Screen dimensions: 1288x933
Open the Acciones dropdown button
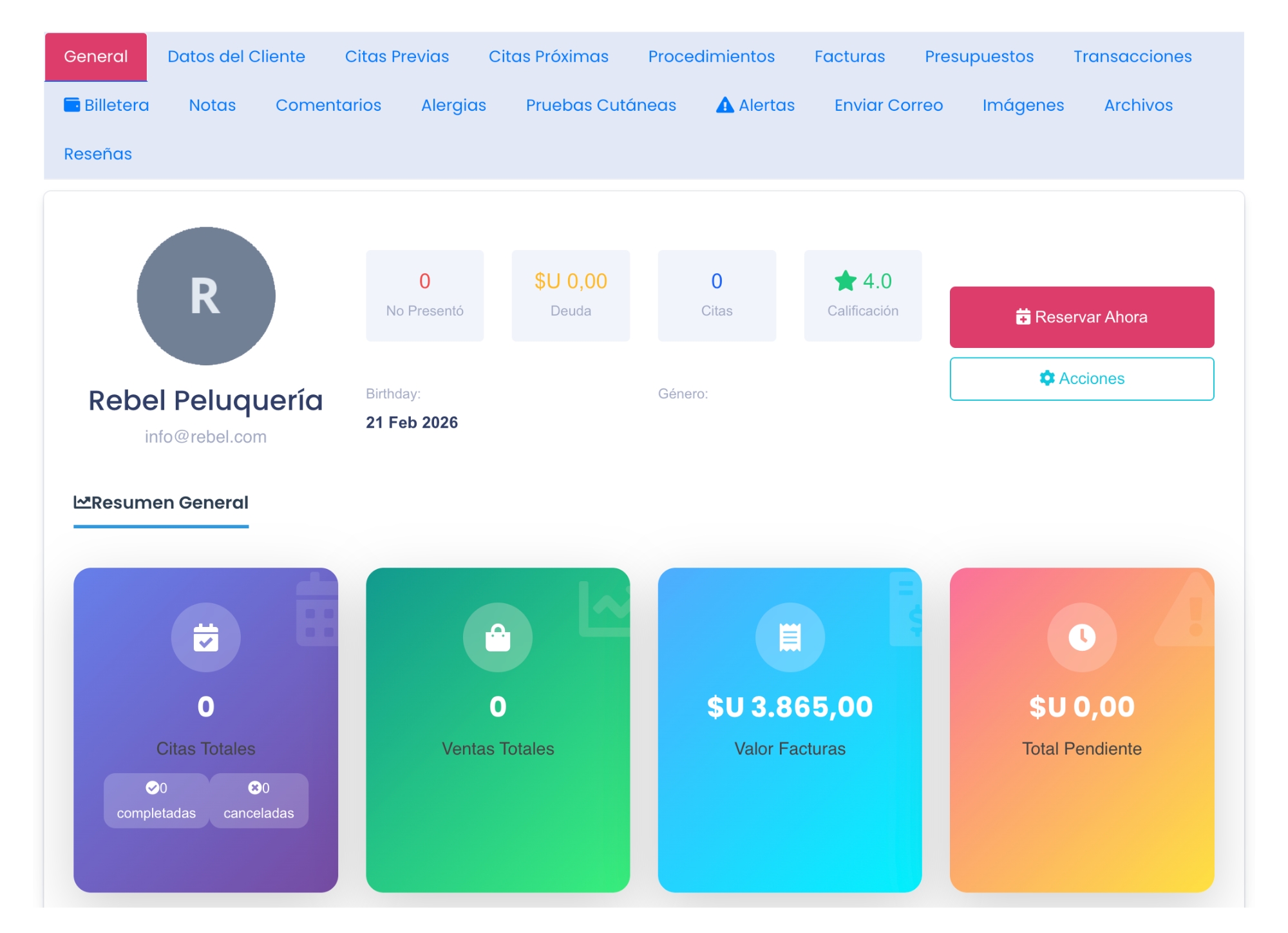1081,379
